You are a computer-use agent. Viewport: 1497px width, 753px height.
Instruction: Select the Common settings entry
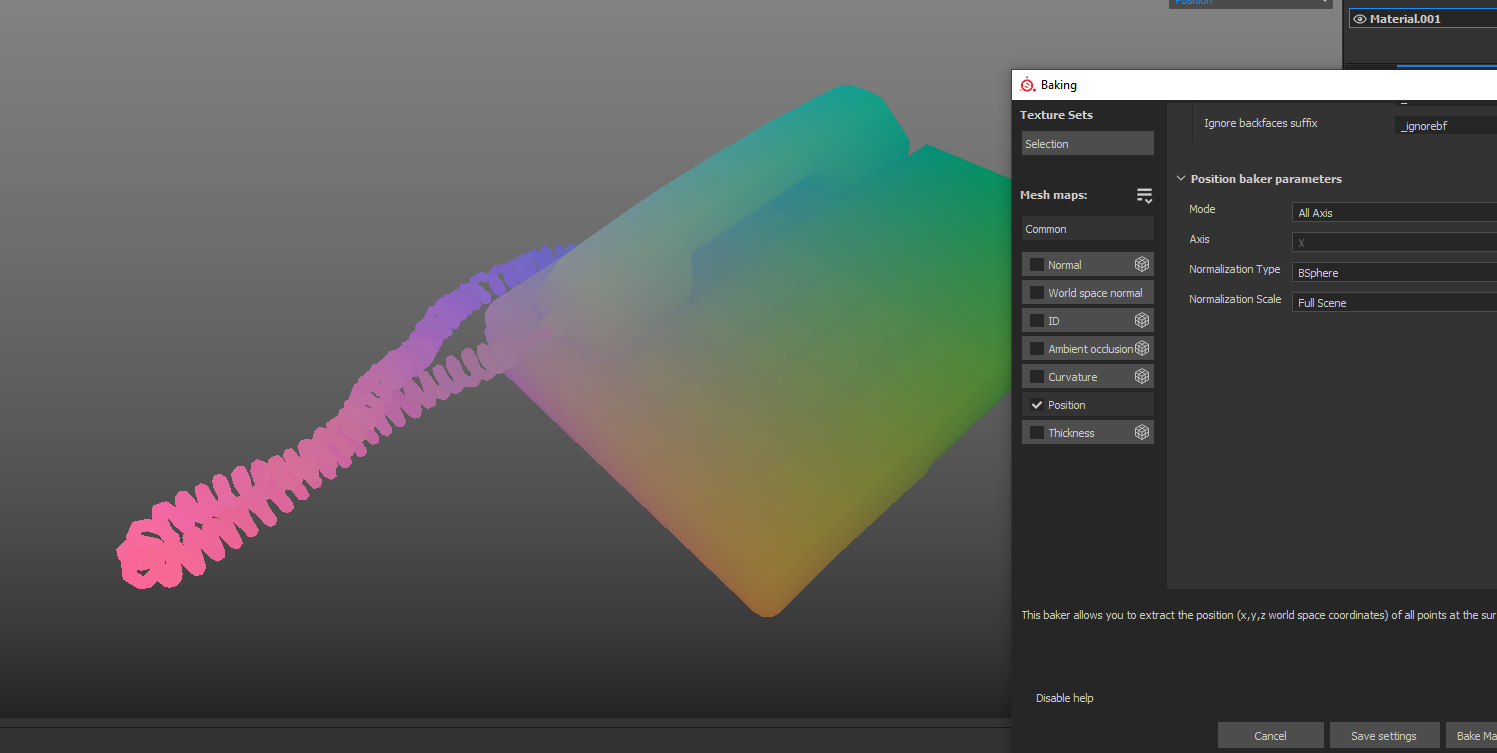pyautogui.click(x=1087, y=229)
